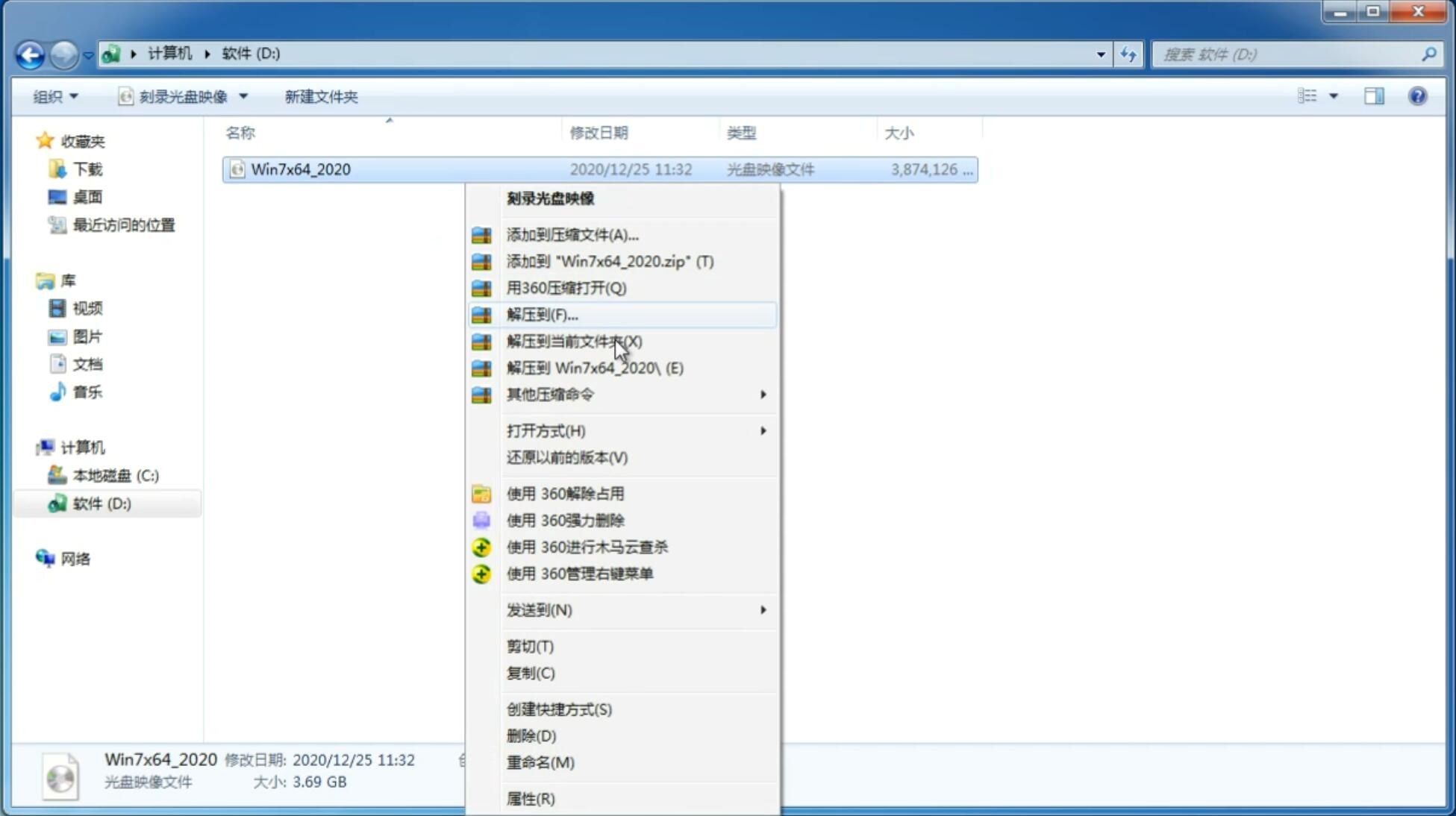
Task: Click 属性 at bottom of context menu
Action: click(530, 798)
